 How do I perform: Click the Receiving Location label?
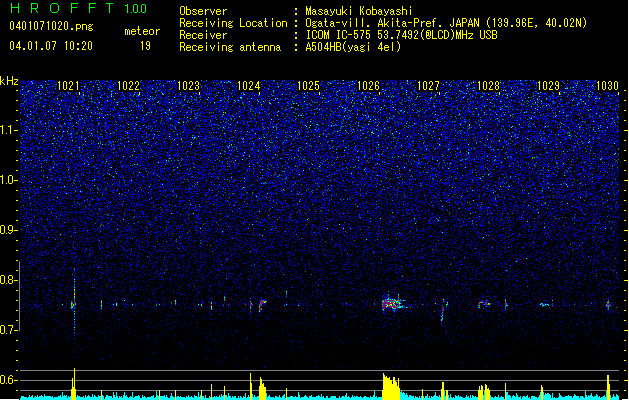[233, 23]
